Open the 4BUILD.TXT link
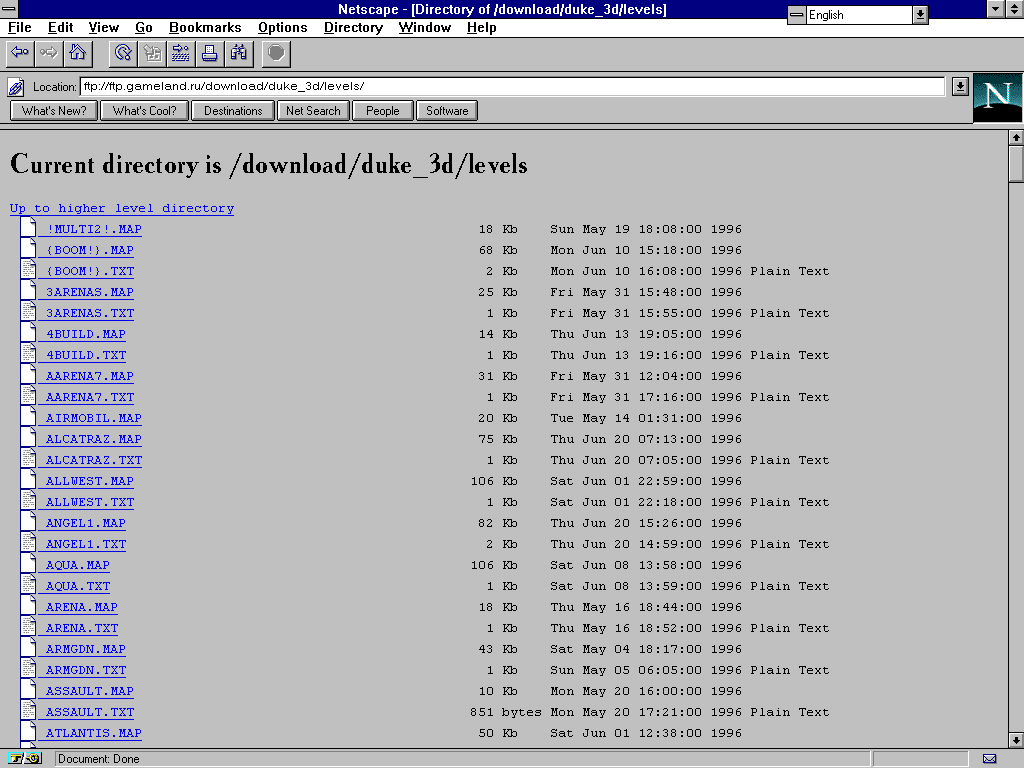The image size is (1024, 768). pos(86,355)
